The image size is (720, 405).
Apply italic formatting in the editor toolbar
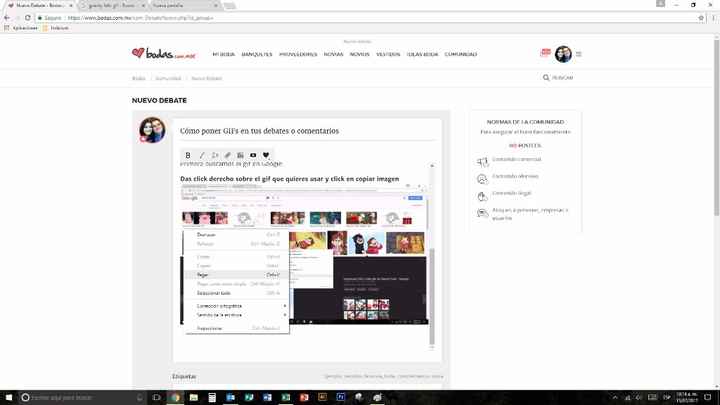(x=202, y=155)
